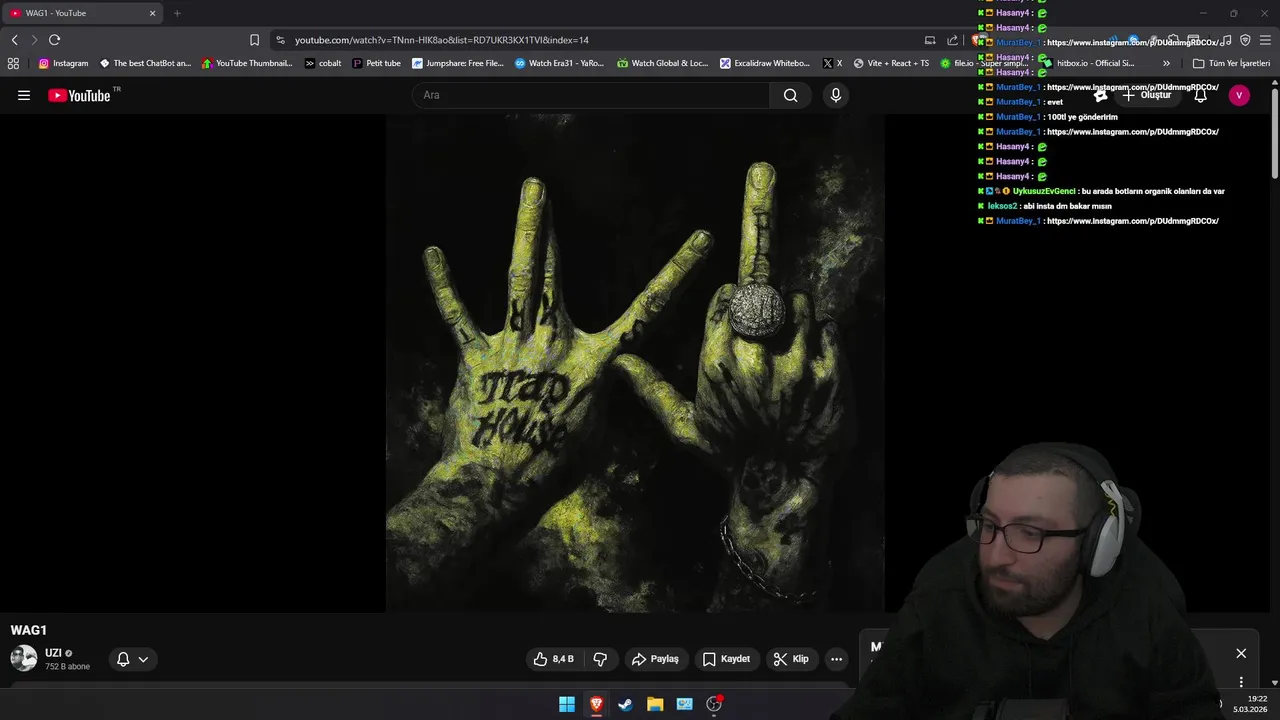Select the WAG1 - YouTube browser tab
This screenshot has height=720, width=1280.
tap(84, 13)
